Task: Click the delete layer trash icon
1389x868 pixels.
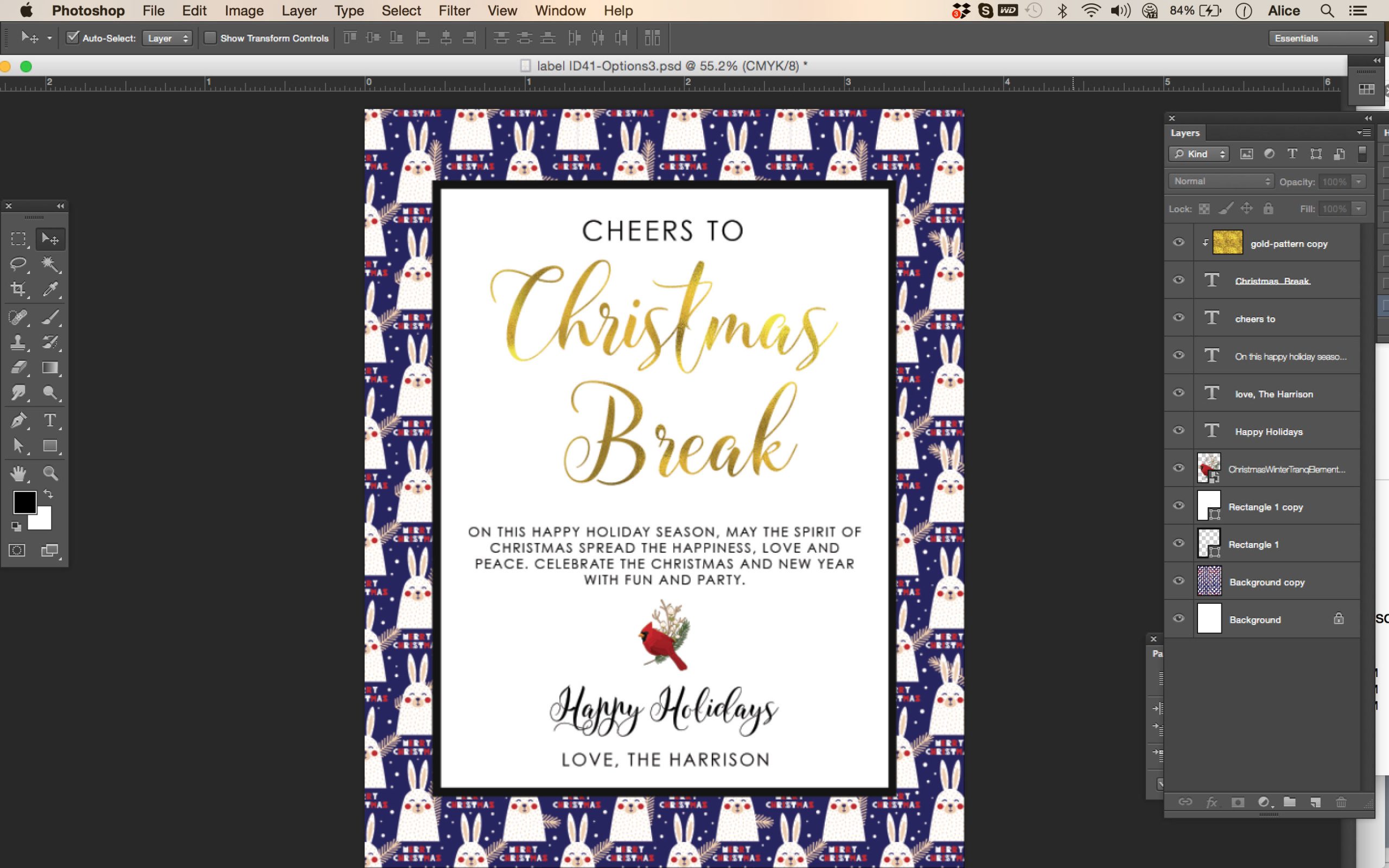Action: pos(1341,802)
